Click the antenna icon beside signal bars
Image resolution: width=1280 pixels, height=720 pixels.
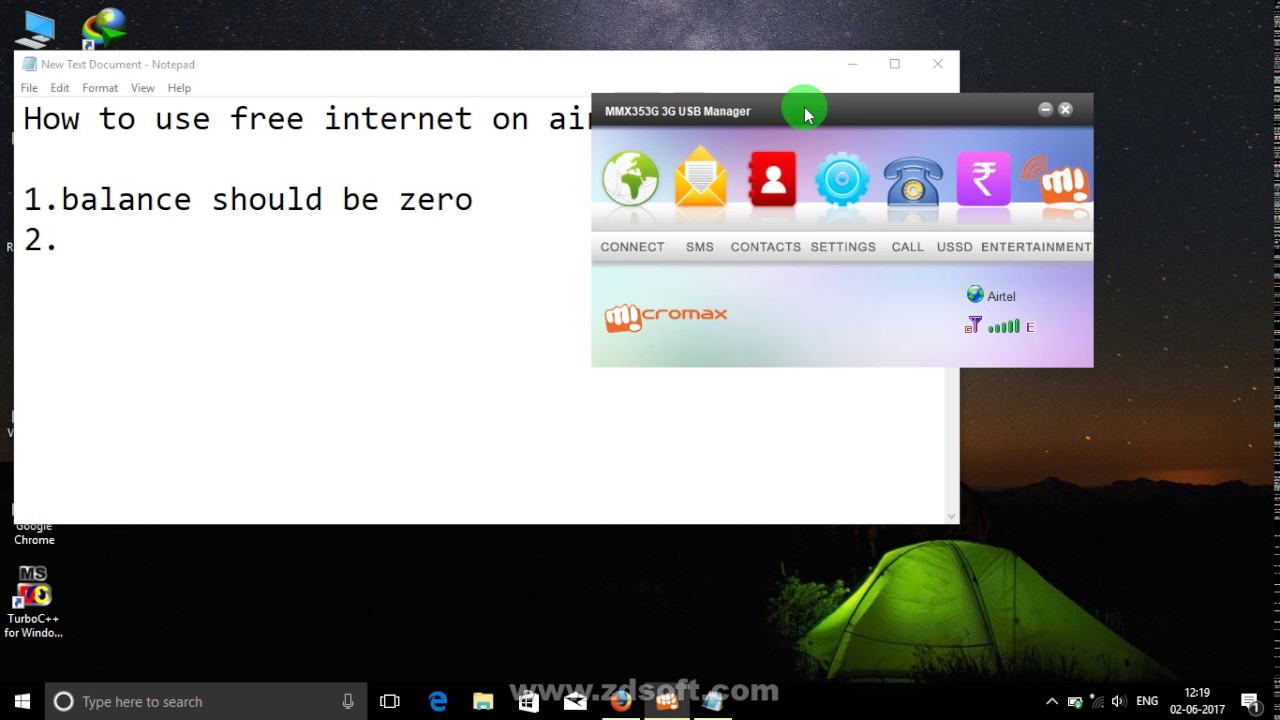pyautogui.click(x=974, y=325)
